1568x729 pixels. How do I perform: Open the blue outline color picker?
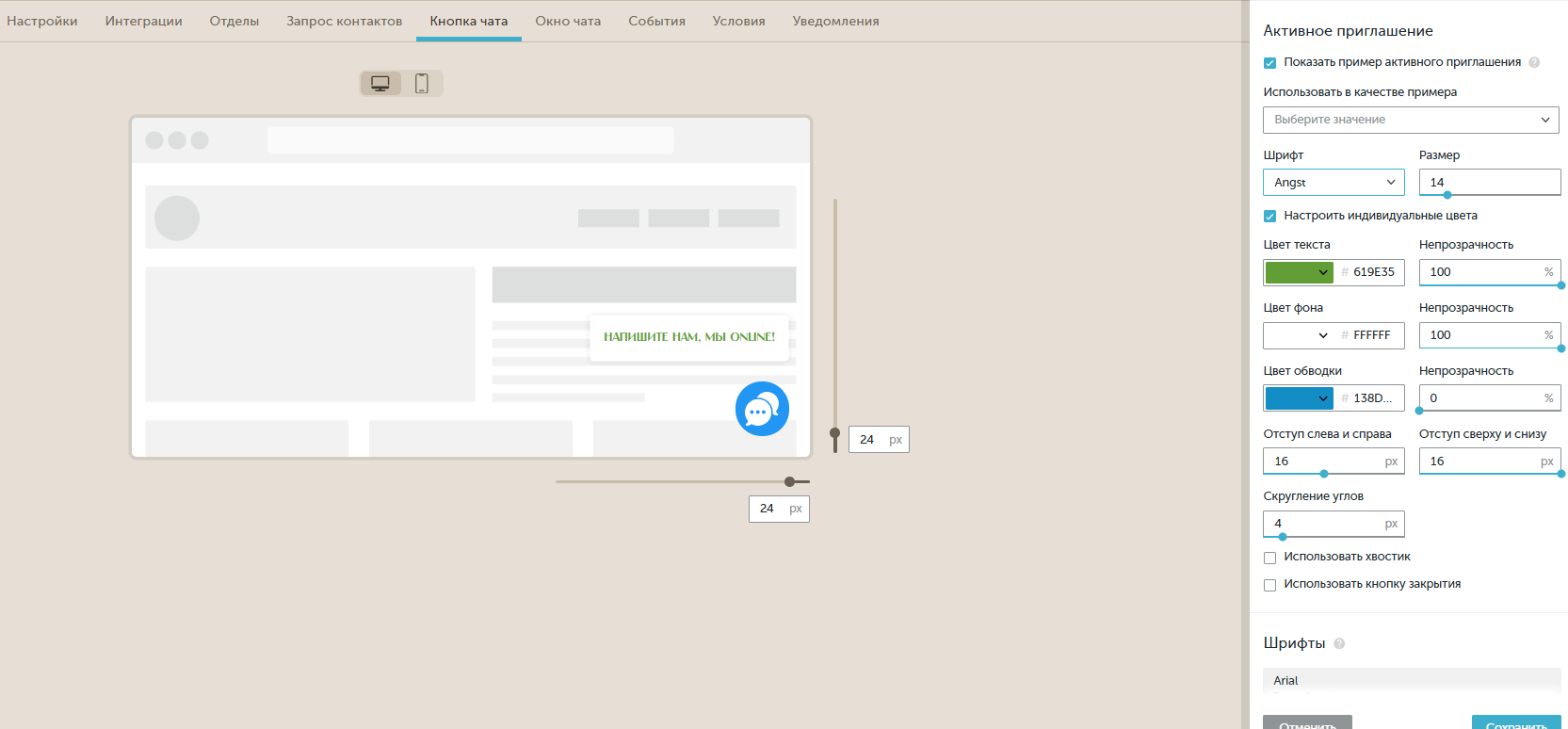[1298, 398]
